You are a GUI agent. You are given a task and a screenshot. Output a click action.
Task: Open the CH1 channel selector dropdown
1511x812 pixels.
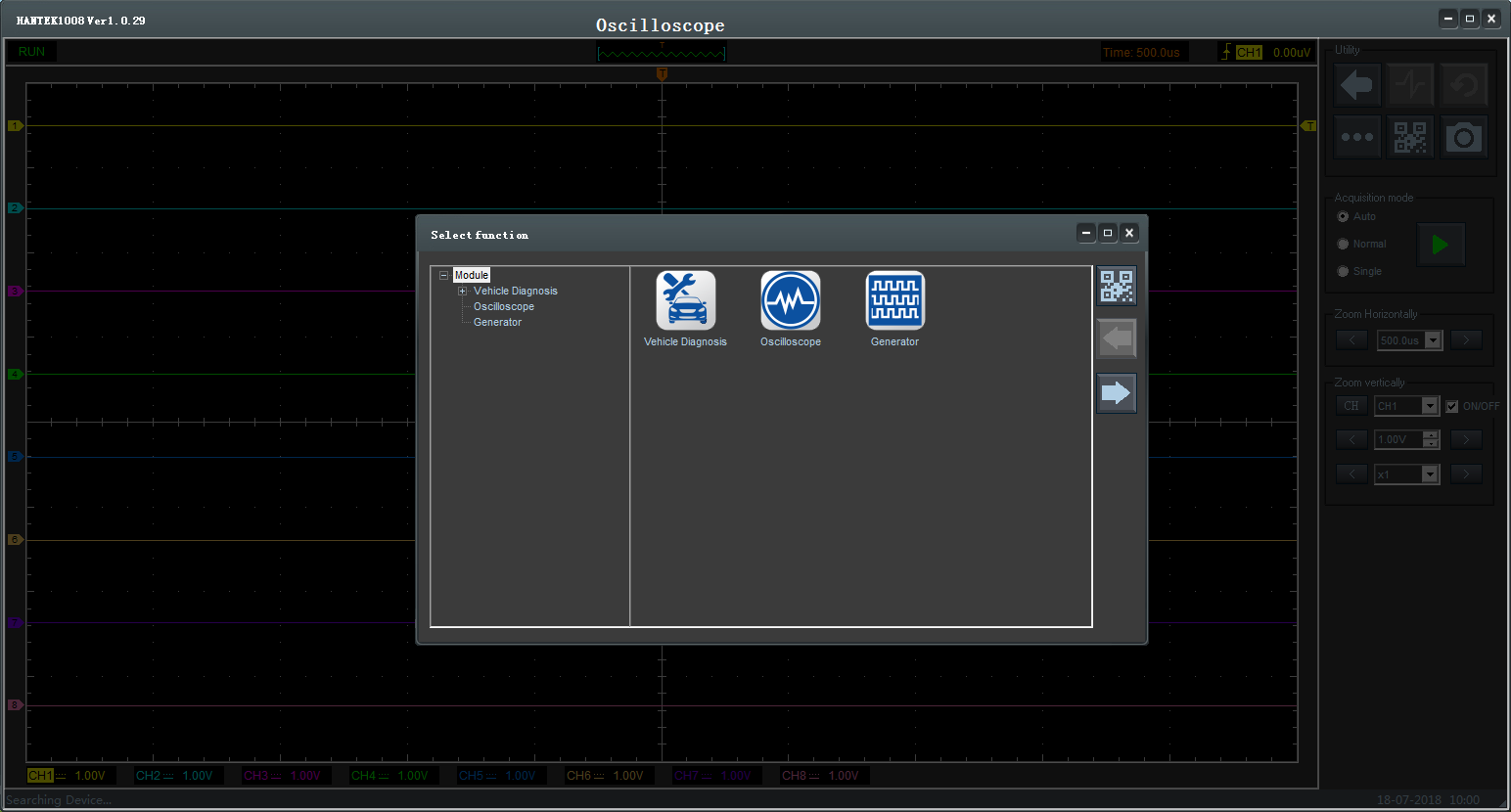pos(1430,406)
